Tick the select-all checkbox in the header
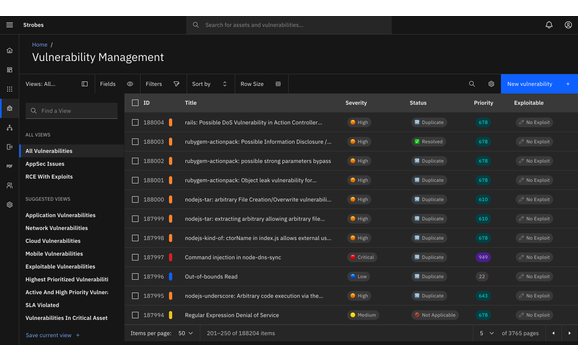This screenshot has height=361, width=579. point(135,103)
